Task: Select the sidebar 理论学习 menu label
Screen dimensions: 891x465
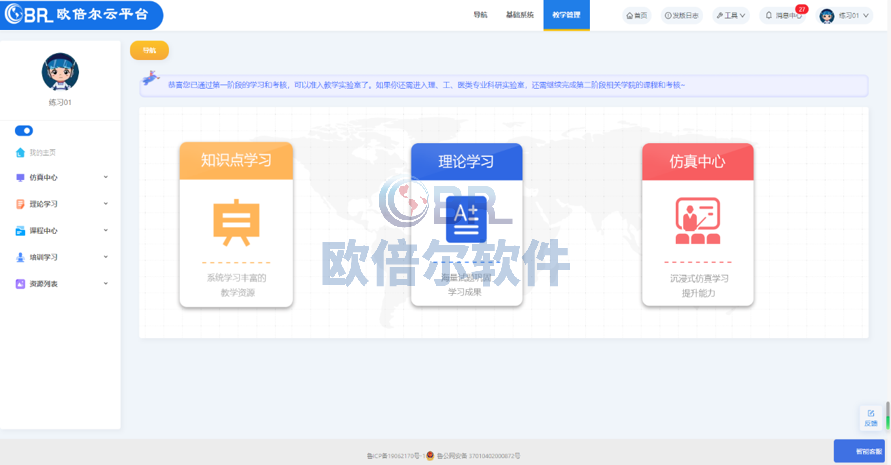Action: (x=44, y=204)
